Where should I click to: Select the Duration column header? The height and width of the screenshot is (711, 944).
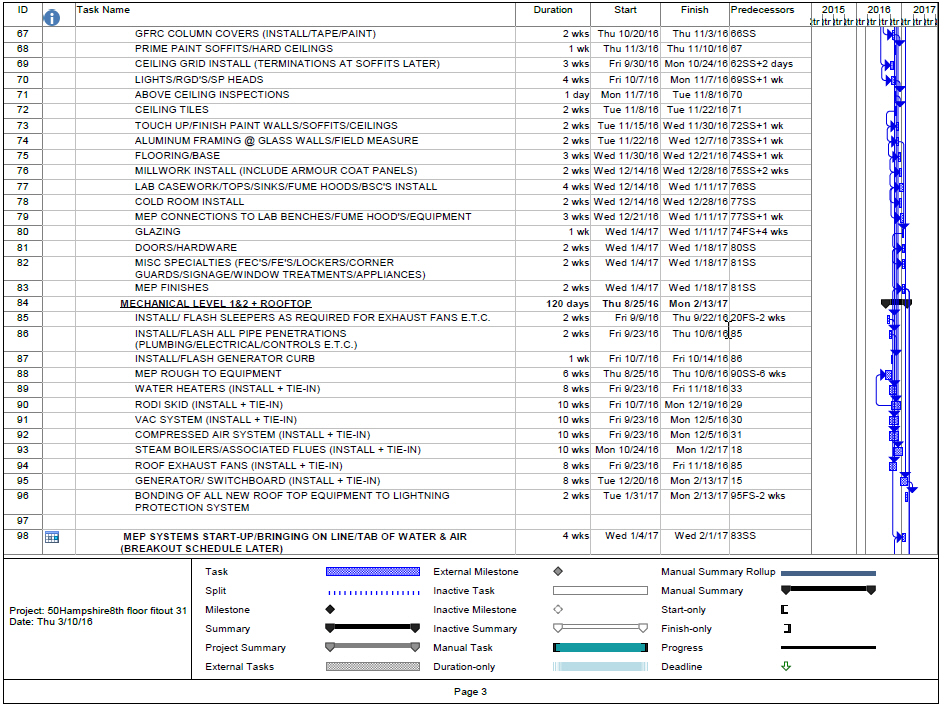(553, 10)
